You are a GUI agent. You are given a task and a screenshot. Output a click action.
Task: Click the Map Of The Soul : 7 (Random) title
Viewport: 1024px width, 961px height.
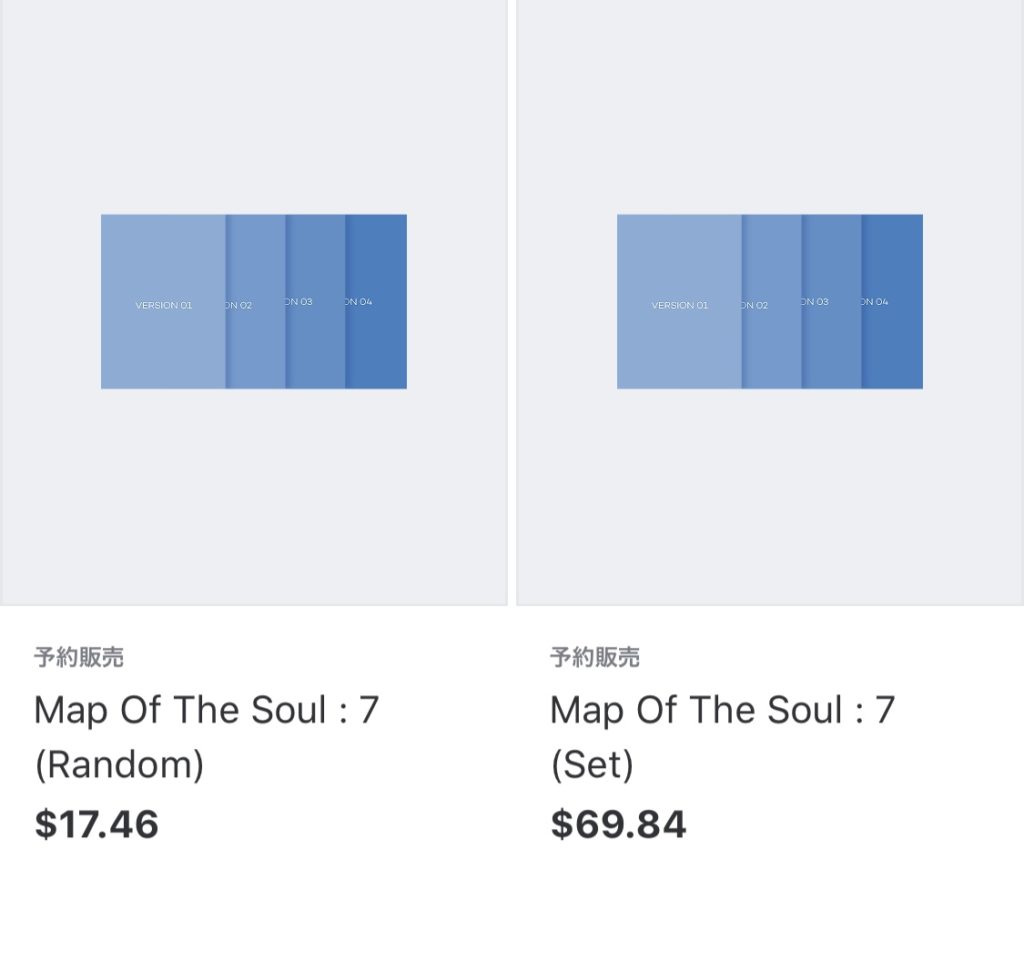206,737
